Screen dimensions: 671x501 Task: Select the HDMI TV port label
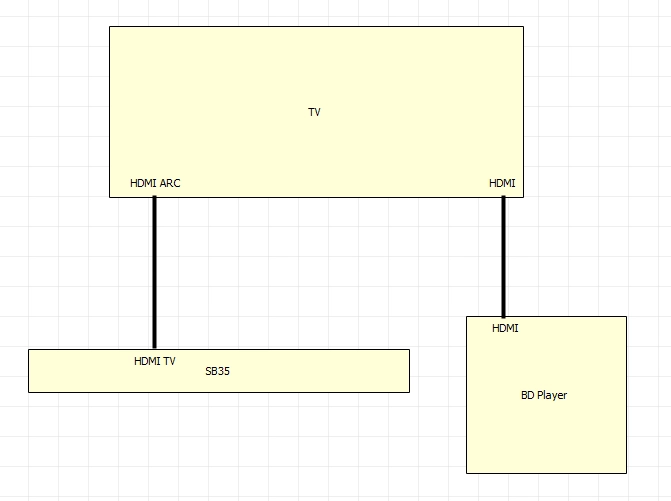tap(154, 361)
